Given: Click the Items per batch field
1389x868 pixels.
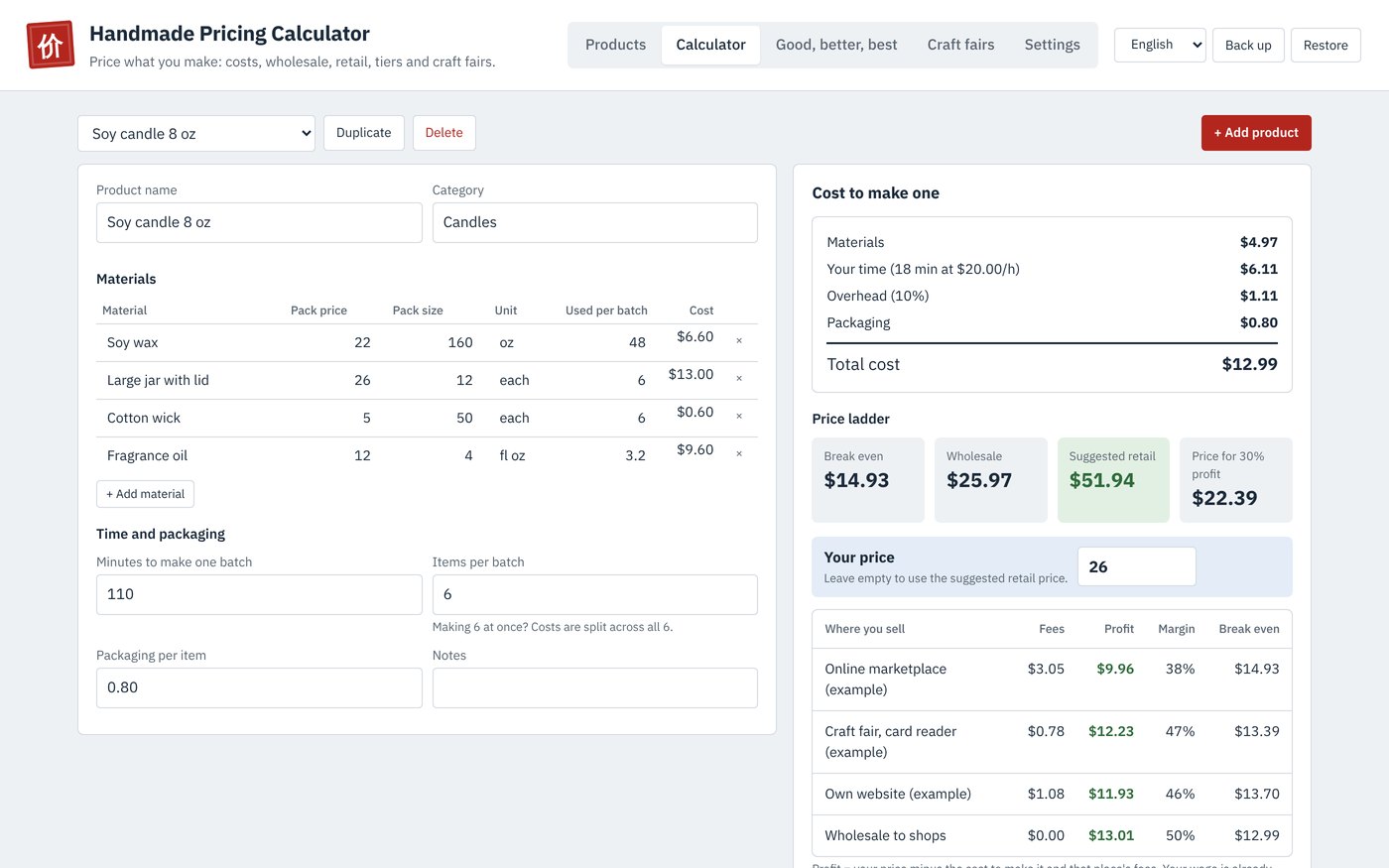Looking at the screenshot, I should click(x=595, y=594).
